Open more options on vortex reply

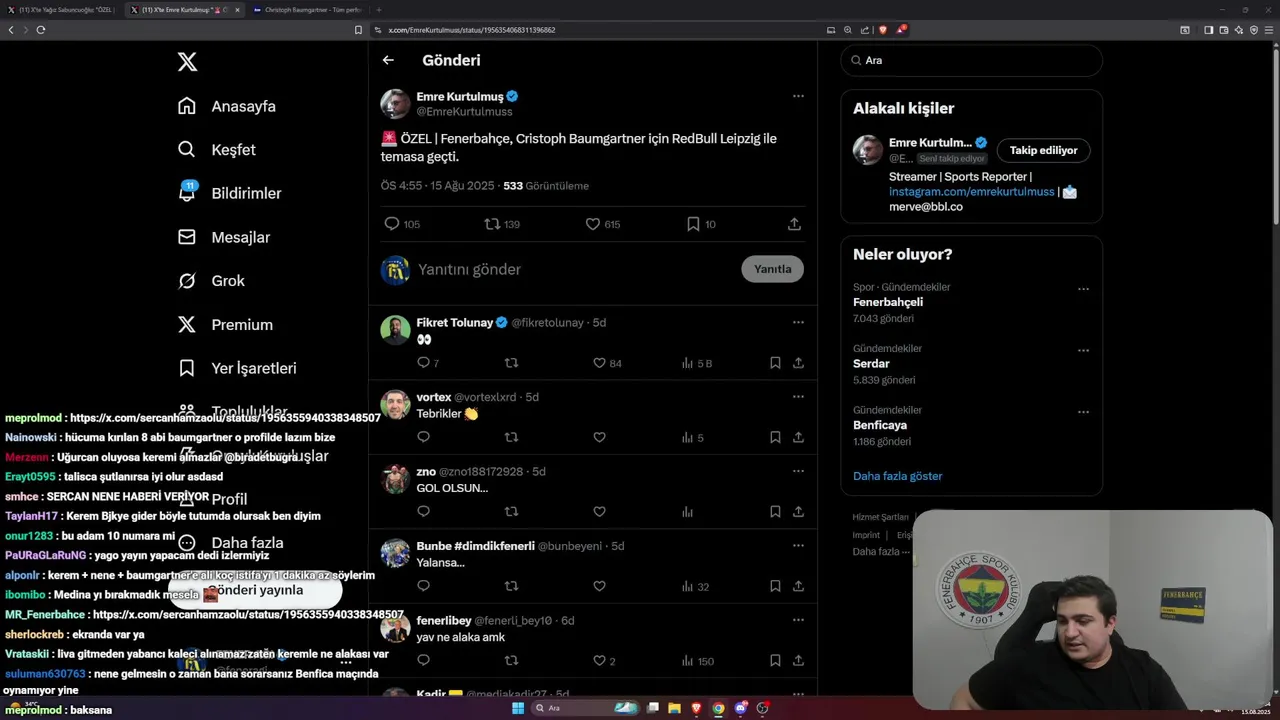point(798,396)
